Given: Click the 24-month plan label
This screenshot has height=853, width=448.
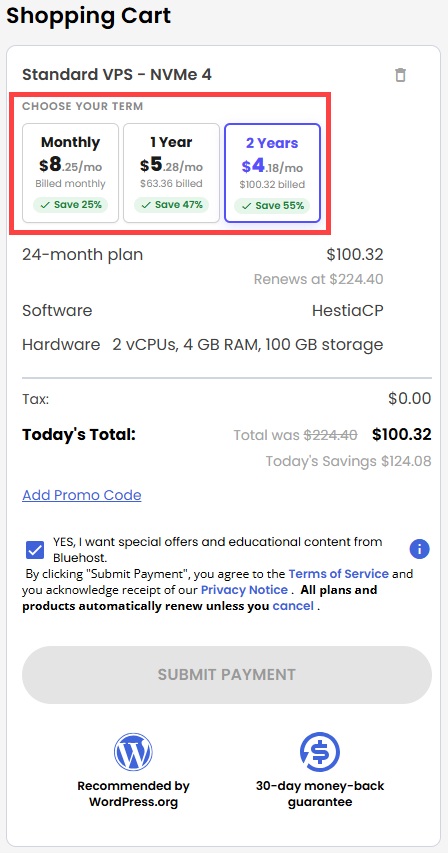Looking at the screenshot, I should tap(83, 255).
